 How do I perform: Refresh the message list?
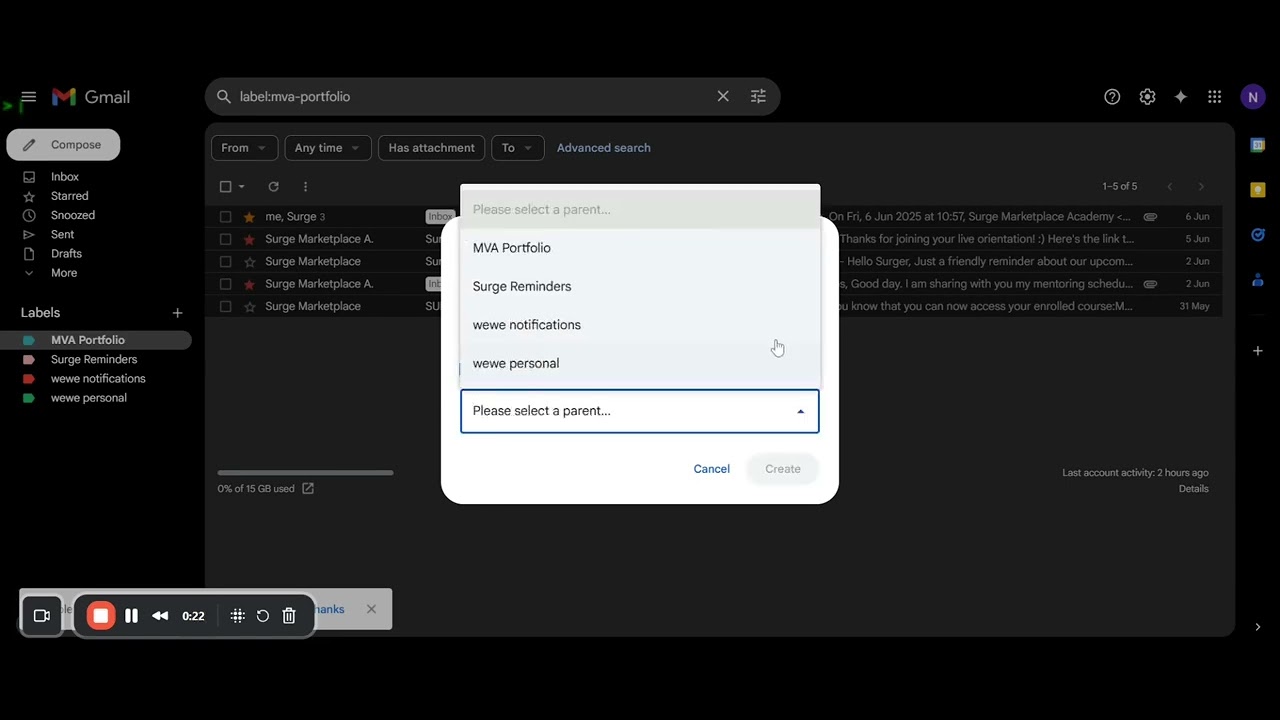pyautogui.click(x=273, y=187)
